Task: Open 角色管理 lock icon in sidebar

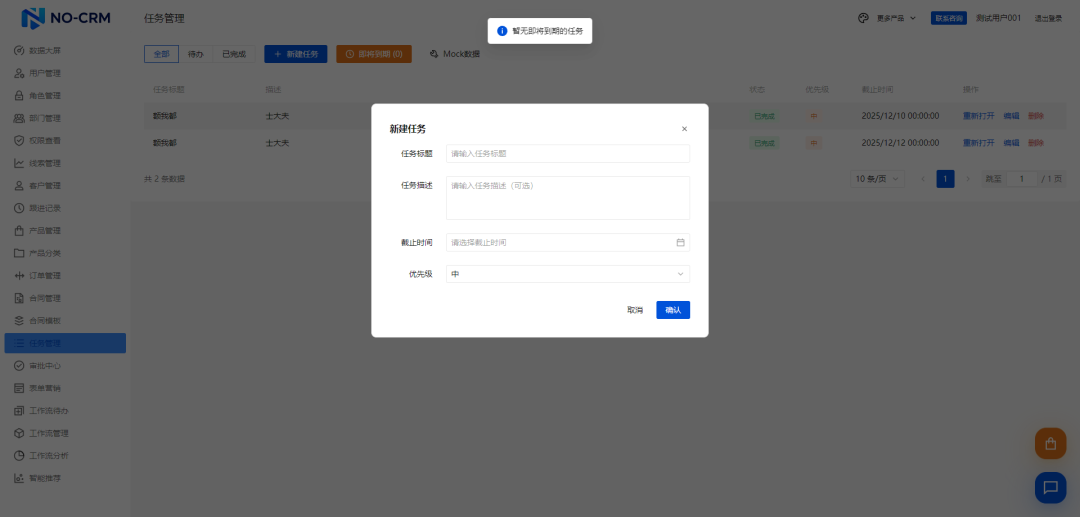Action: [x=19, y=96]
